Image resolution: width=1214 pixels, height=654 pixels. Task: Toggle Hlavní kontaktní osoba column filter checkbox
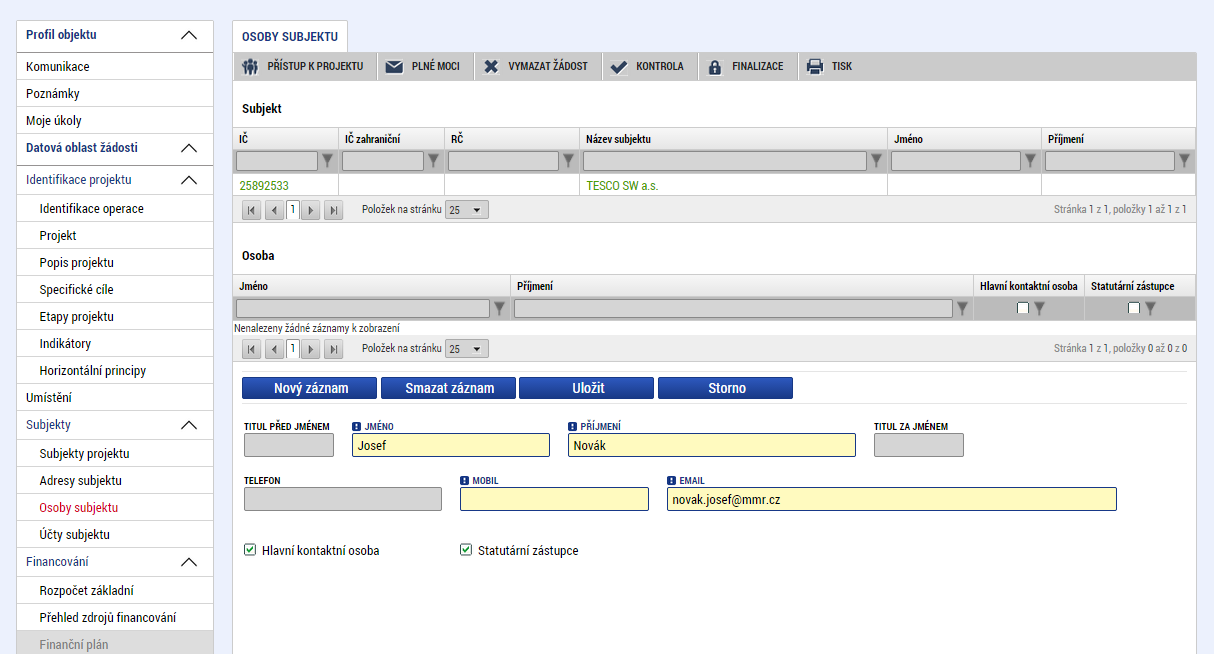click(1023, 308)
